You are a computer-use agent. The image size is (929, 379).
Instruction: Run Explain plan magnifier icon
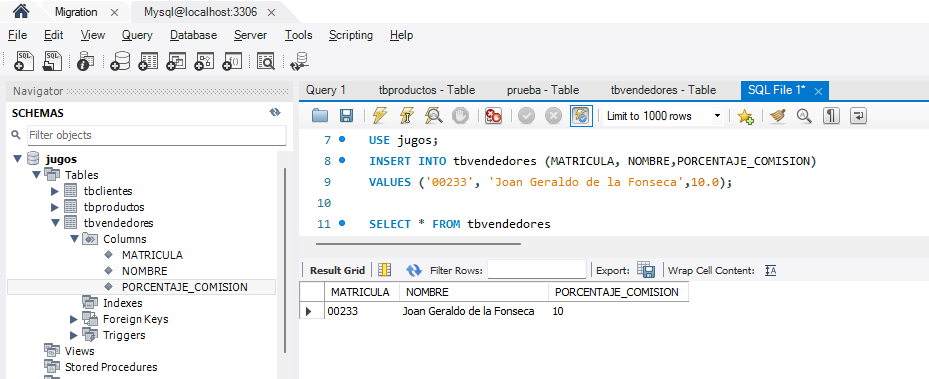[434, 115]
